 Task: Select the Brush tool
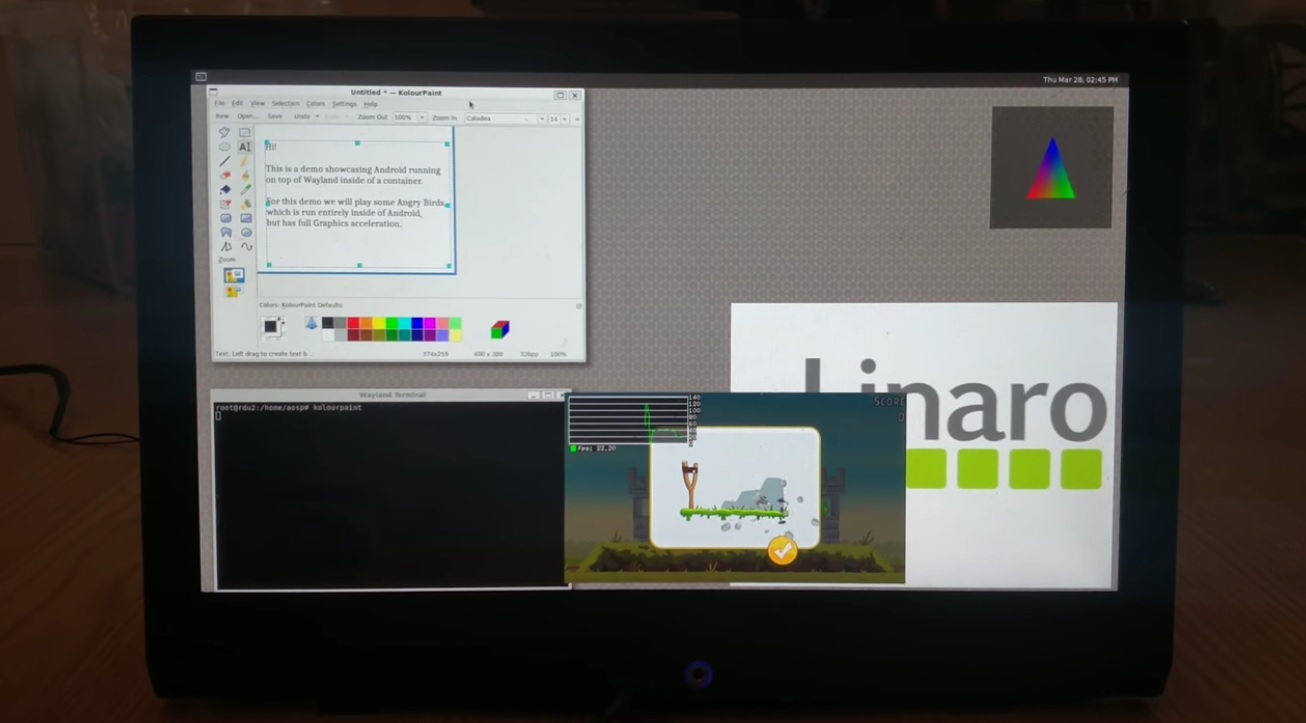245,175
